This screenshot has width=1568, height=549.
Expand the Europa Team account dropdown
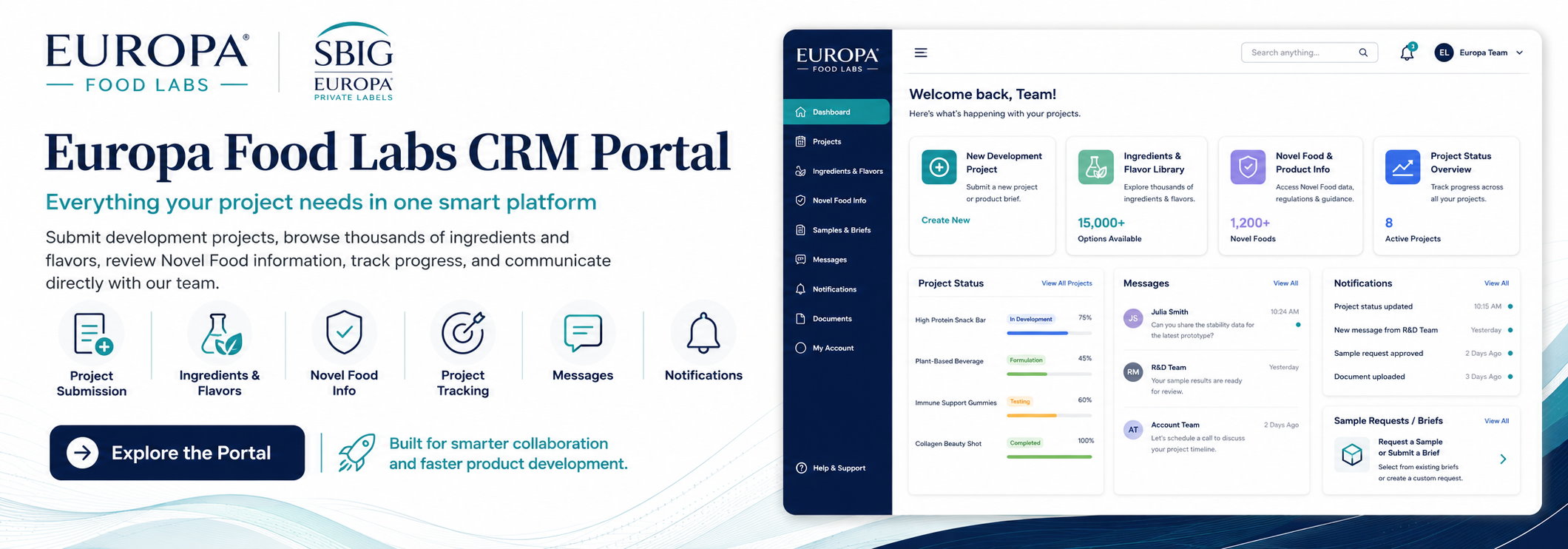(x=1520, y=53)
